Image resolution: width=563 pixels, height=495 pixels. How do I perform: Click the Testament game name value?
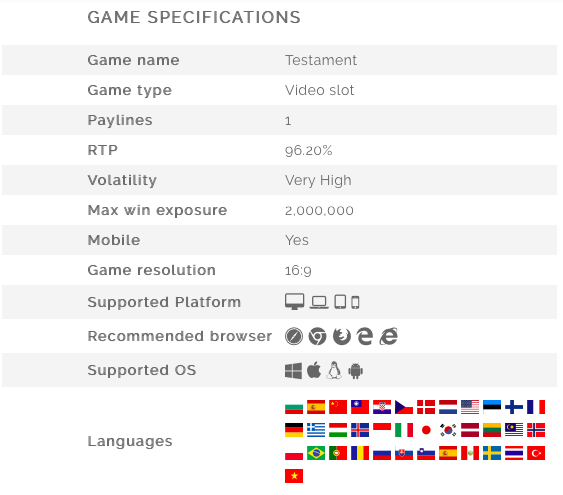tap(321, 60)
